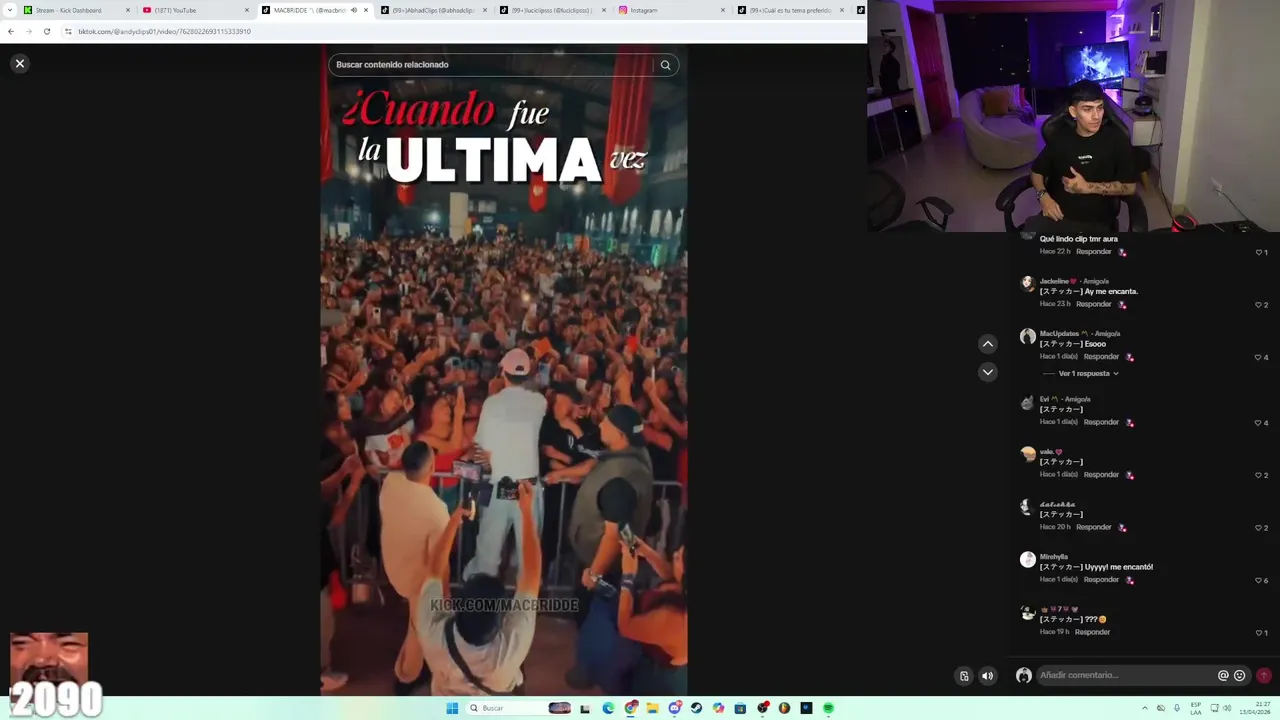This screenshot has height=720, width=1280.
Task: Click the browser forward arrow
Action: click(28, 32)
